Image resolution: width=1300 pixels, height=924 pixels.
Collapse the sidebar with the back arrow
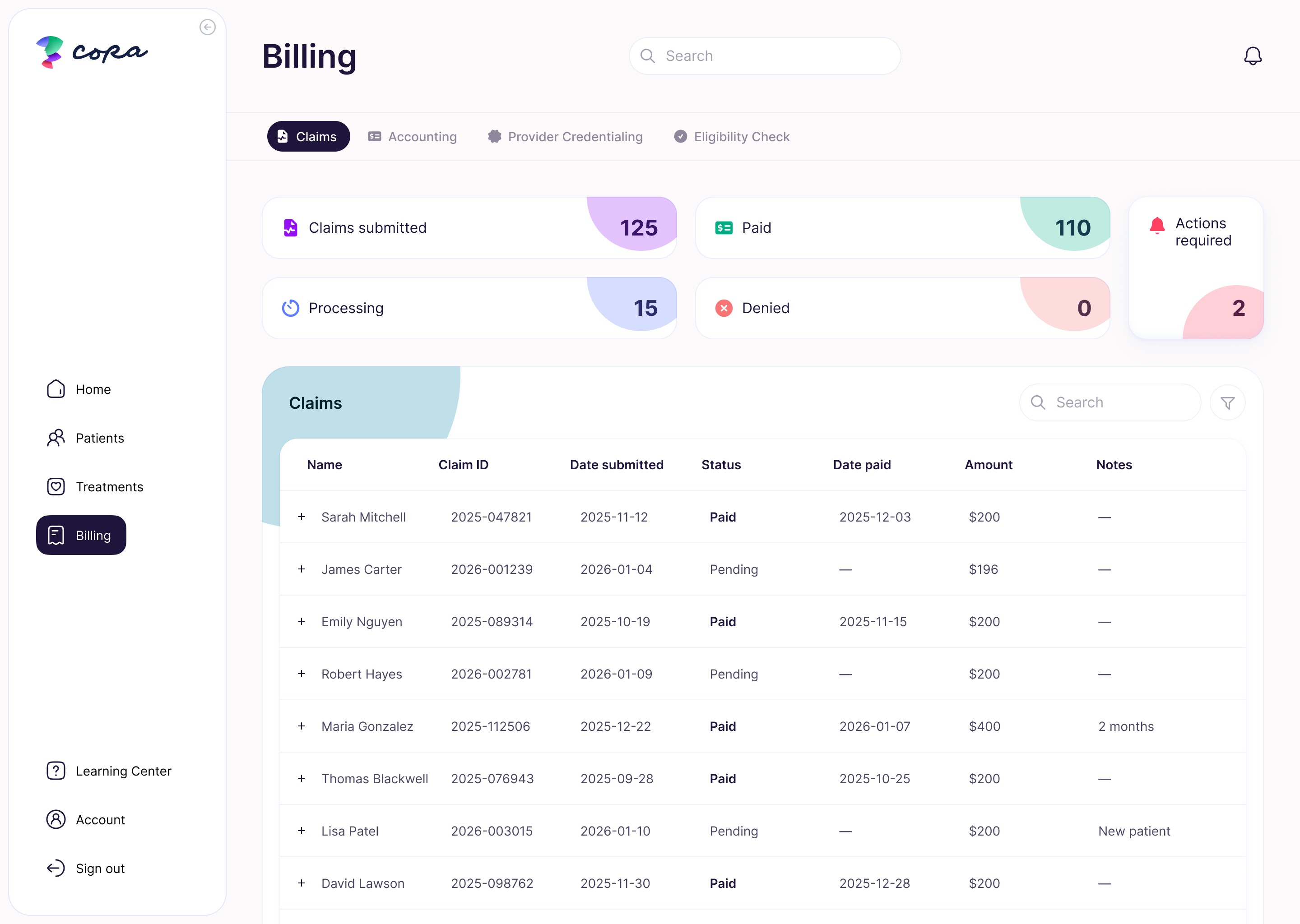(x=207, y=27)
